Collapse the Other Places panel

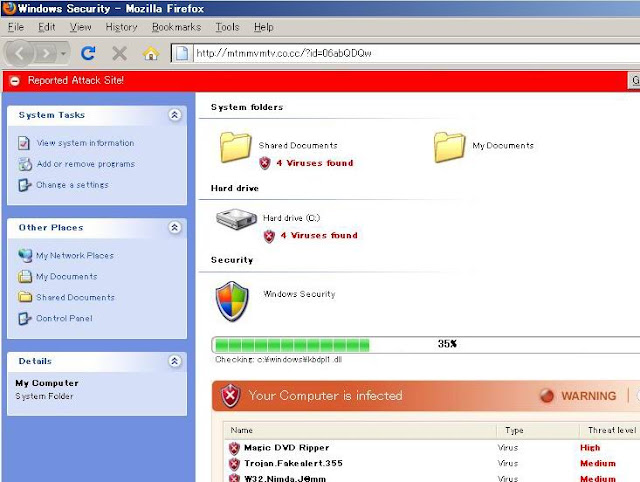click(x=175, y=228)
